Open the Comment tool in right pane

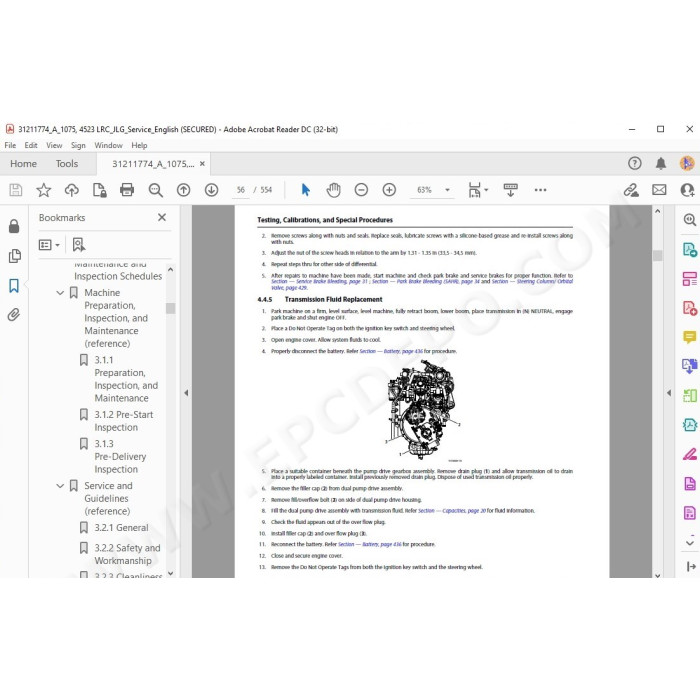(x=690, y=337)
